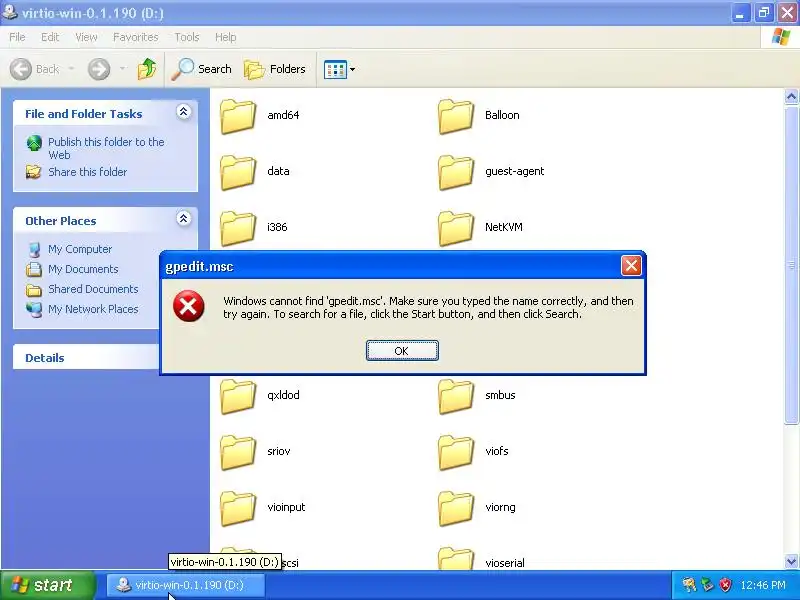The width and height of the screenshot is (800, 600).
Task: Select the NetKVM folder icon
Action: [x=456, y=228]
